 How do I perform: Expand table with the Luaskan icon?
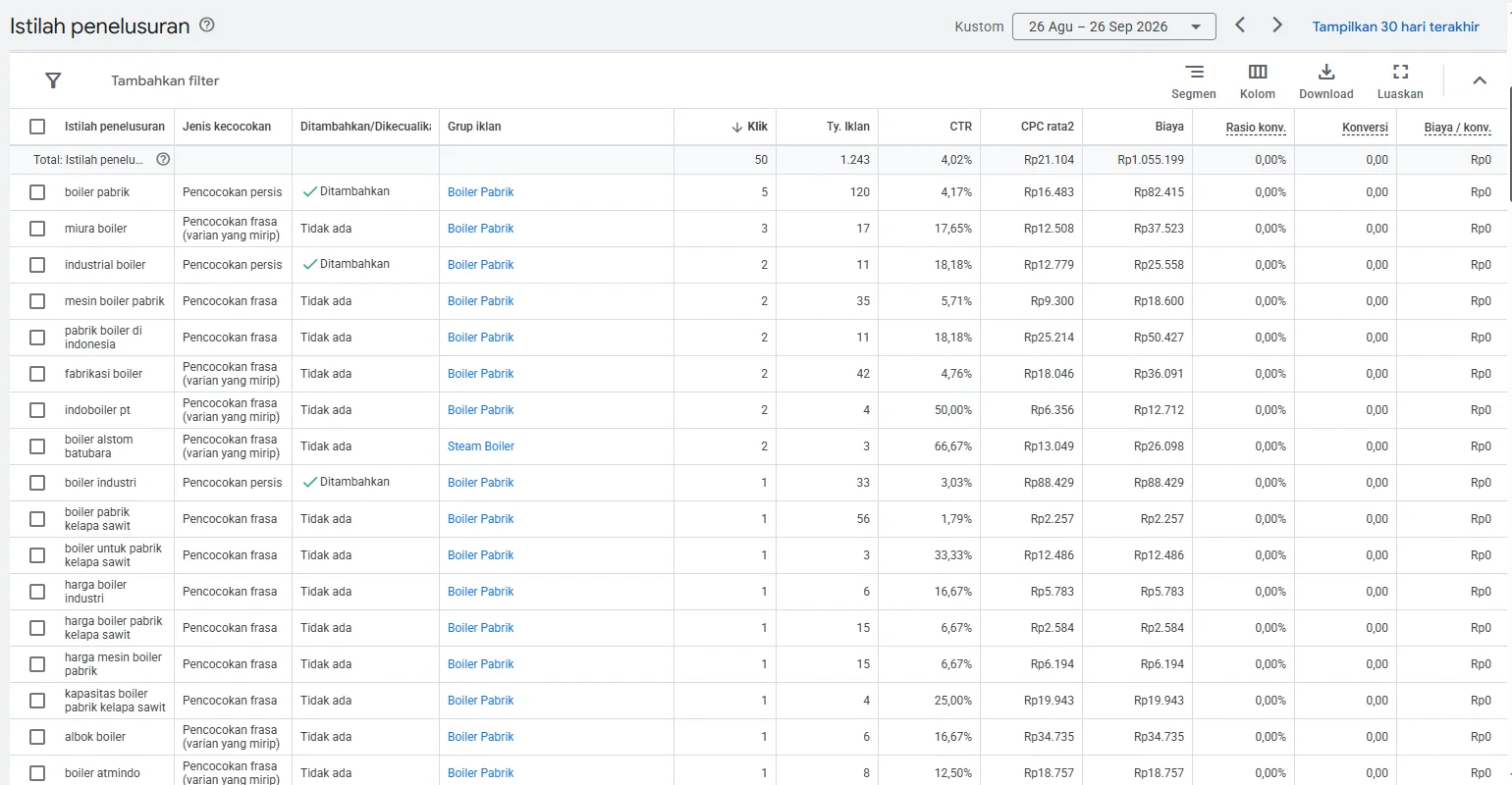pyautogui.click(x=1400, y=72)
